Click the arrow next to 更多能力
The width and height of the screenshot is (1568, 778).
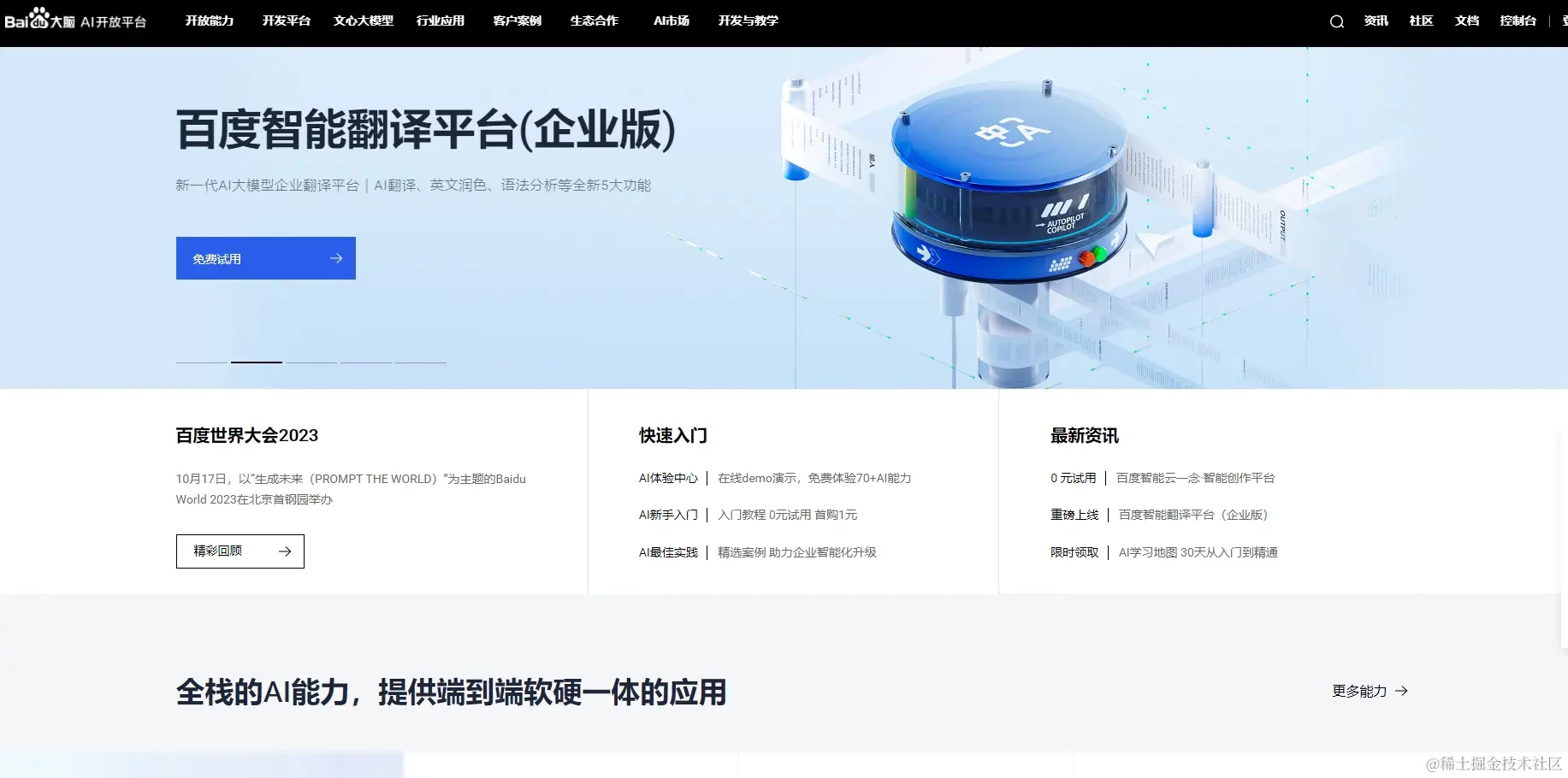click(1401, 691)
